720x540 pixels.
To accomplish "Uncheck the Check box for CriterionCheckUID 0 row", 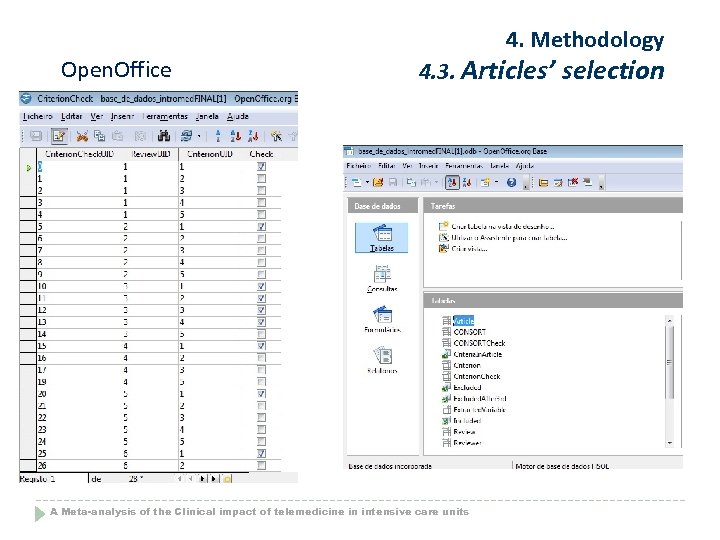I will pyautogui.click(x=261, y=167).
